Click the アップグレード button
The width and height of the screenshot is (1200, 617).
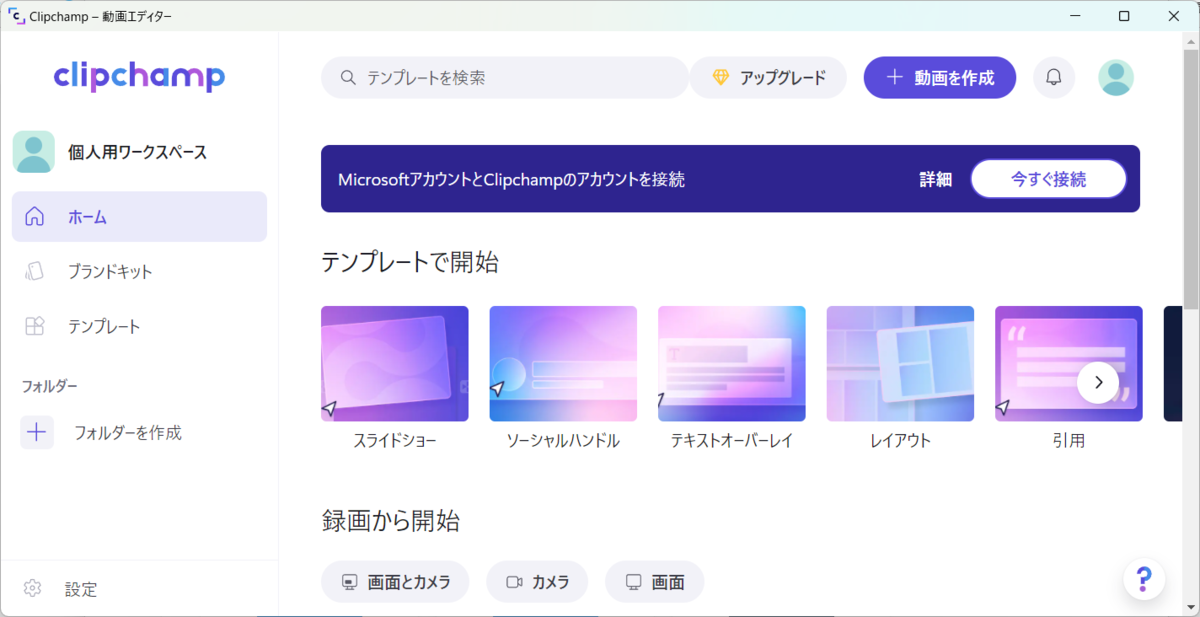(x=768, y=77)
